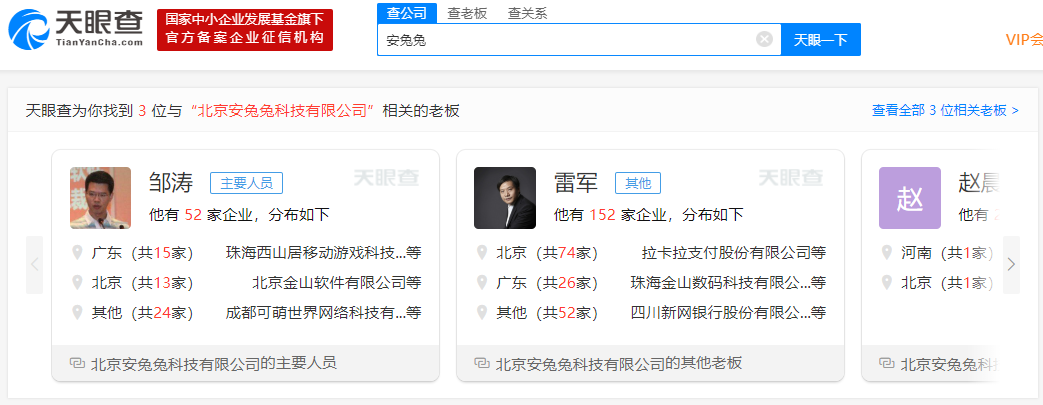1043x405 pixels.
Task: Open 查看全部 3 位相关老板 link
Action: pyautogui.click(x=945, y=110)
